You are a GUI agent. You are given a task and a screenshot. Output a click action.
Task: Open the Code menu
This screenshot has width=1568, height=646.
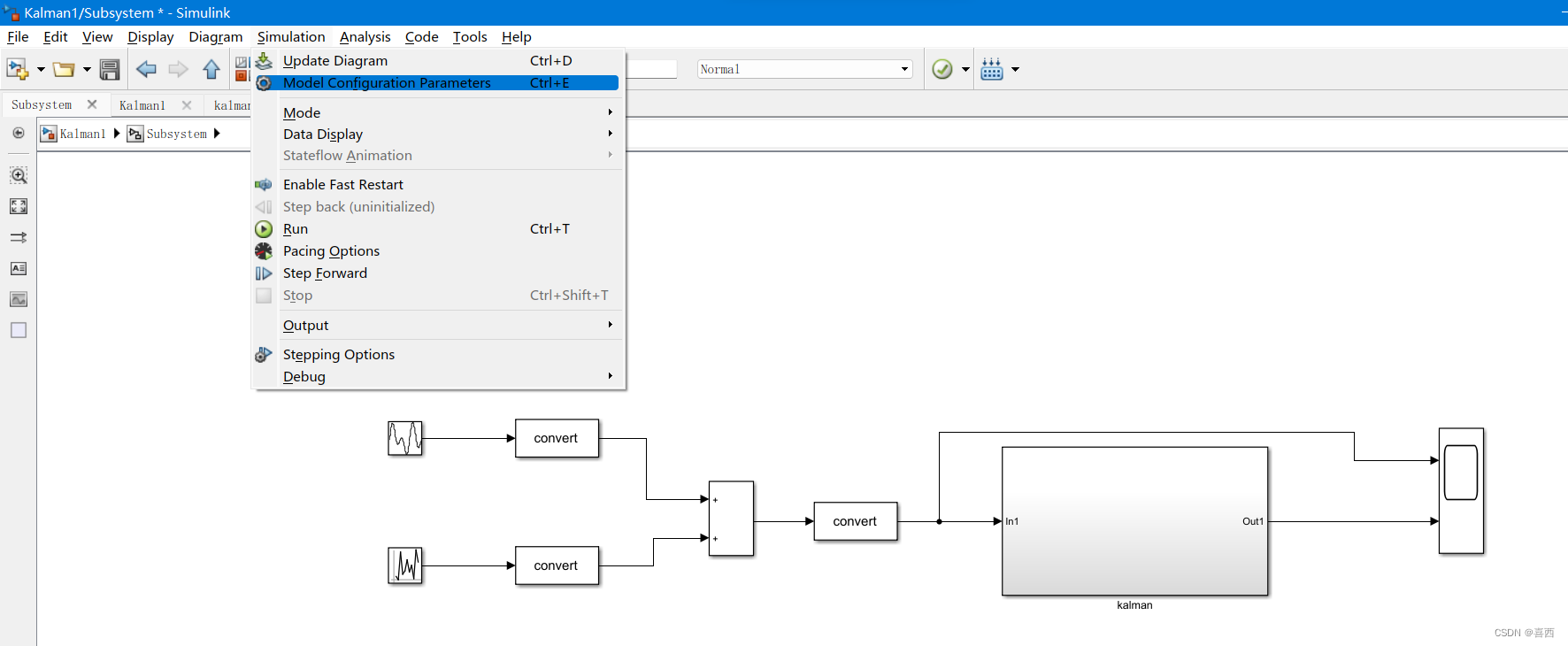coord(421,36)
